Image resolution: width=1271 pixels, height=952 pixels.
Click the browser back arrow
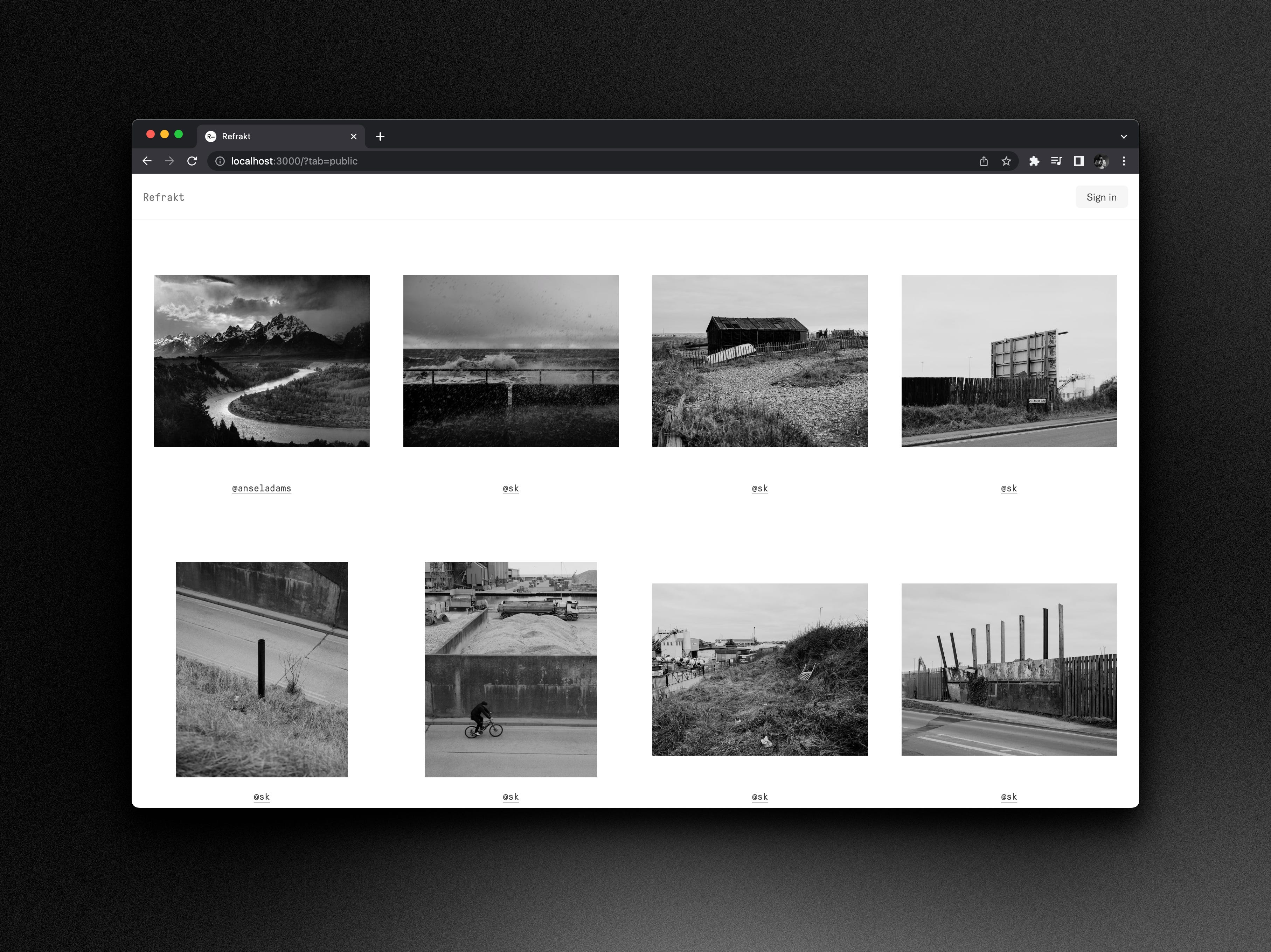[147, 161]
